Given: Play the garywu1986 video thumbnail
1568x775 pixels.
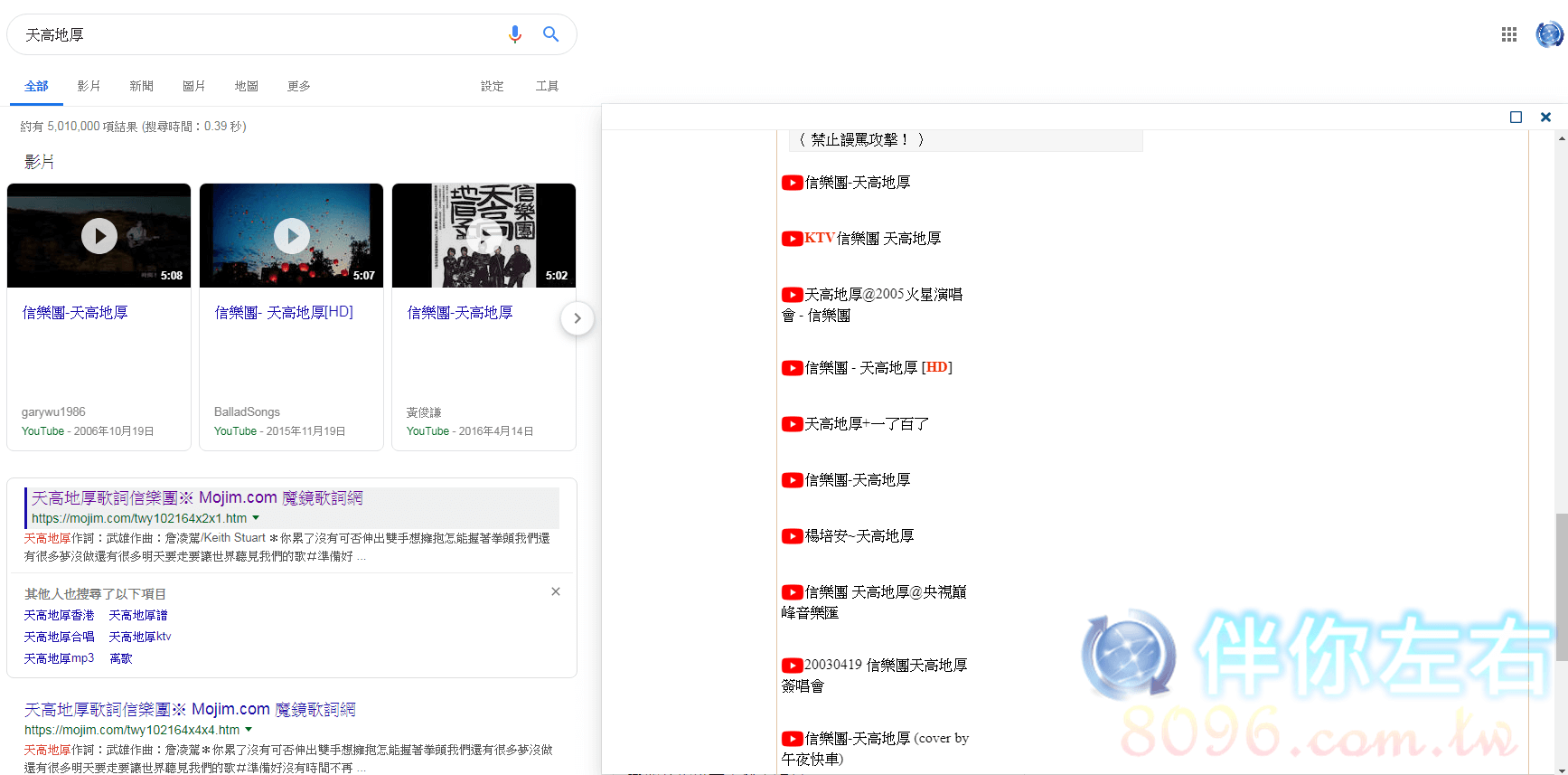Looking at the screenshot, I should click(x=99, y=236).
